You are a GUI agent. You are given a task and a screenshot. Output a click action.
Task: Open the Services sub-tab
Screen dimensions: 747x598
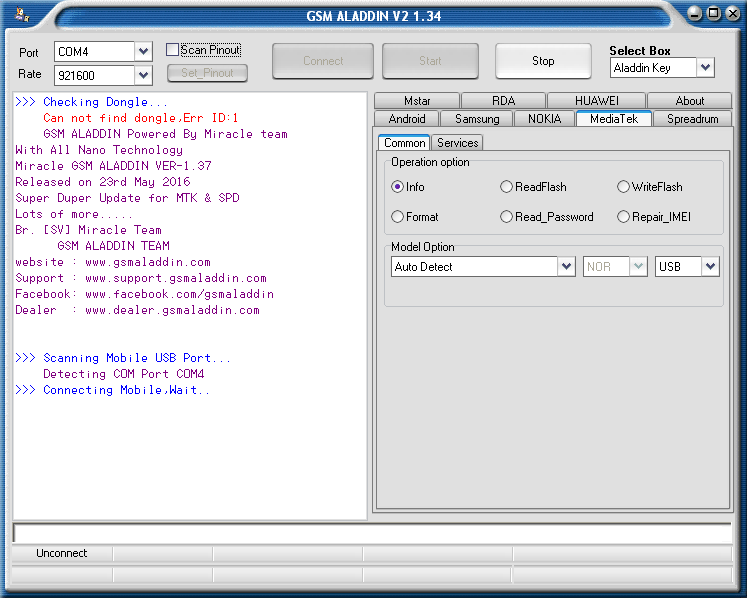pos(457,142)
